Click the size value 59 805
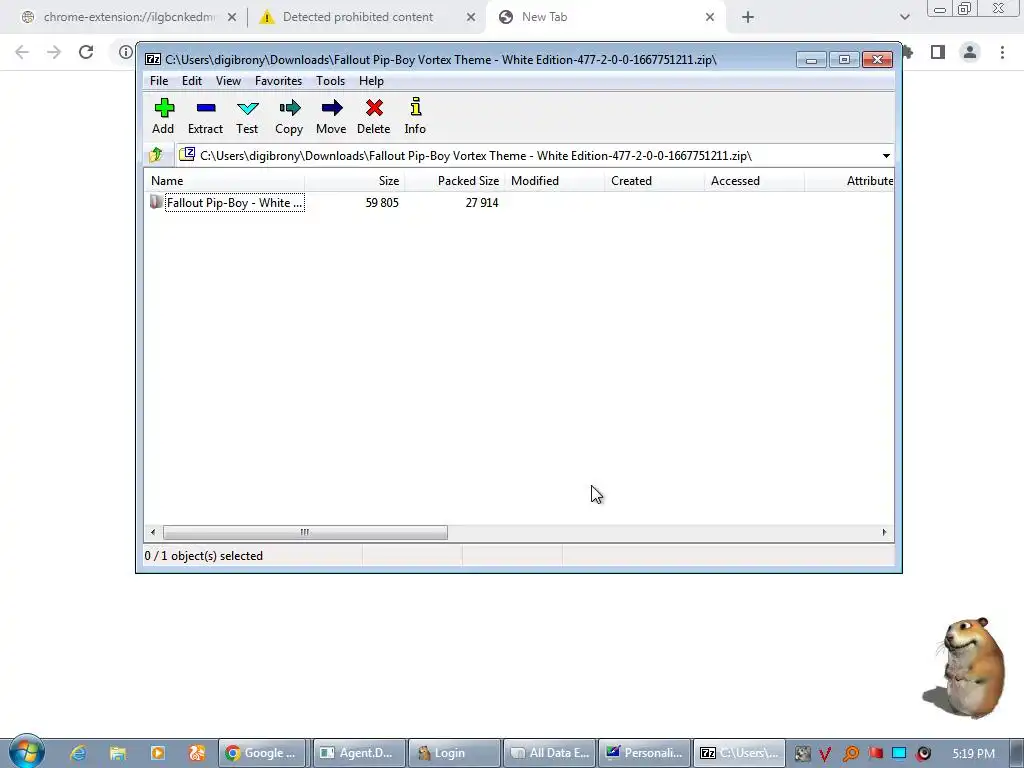1024x768 pixels. tap(382, 202)
